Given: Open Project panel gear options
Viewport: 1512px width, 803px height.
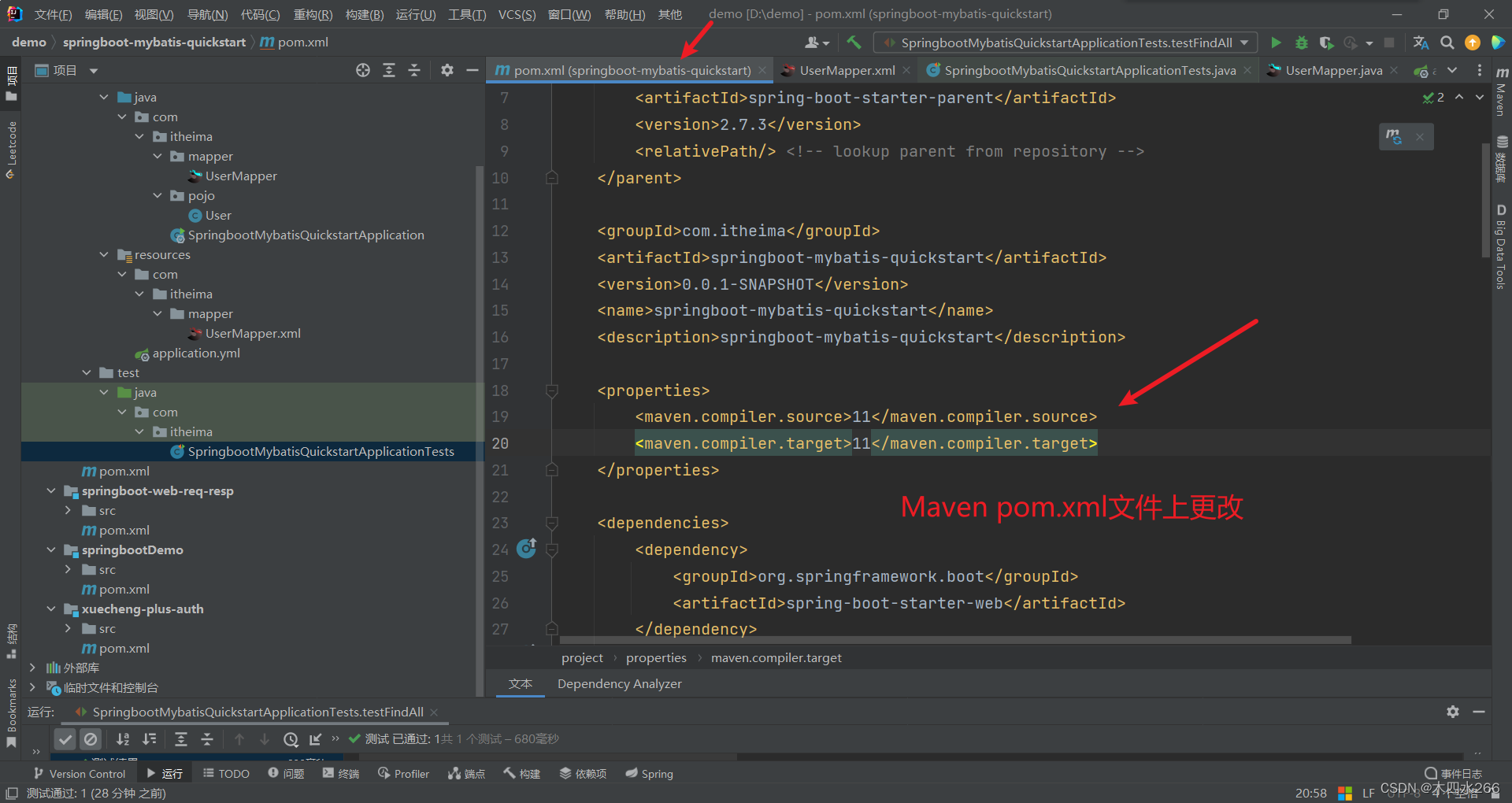Looking at the screenshot, I should coord(447,70).
